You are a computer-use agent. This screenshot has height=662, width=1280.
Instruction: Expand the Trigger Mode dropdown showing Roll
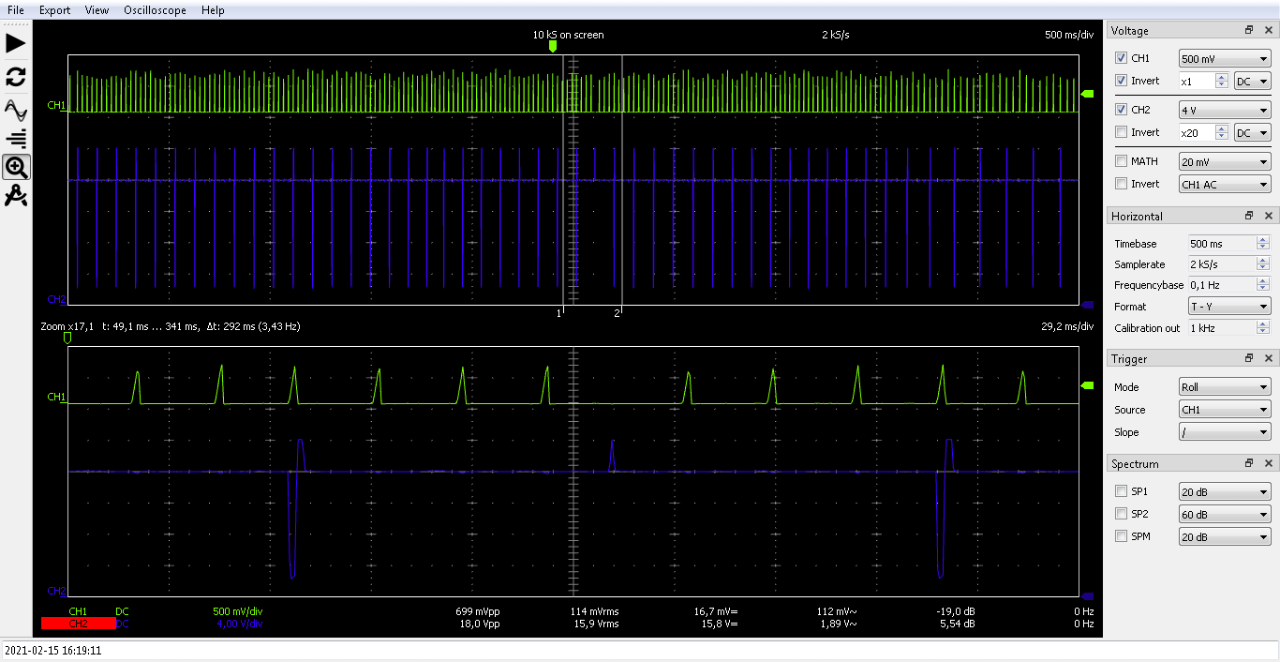click(1224, 387)
